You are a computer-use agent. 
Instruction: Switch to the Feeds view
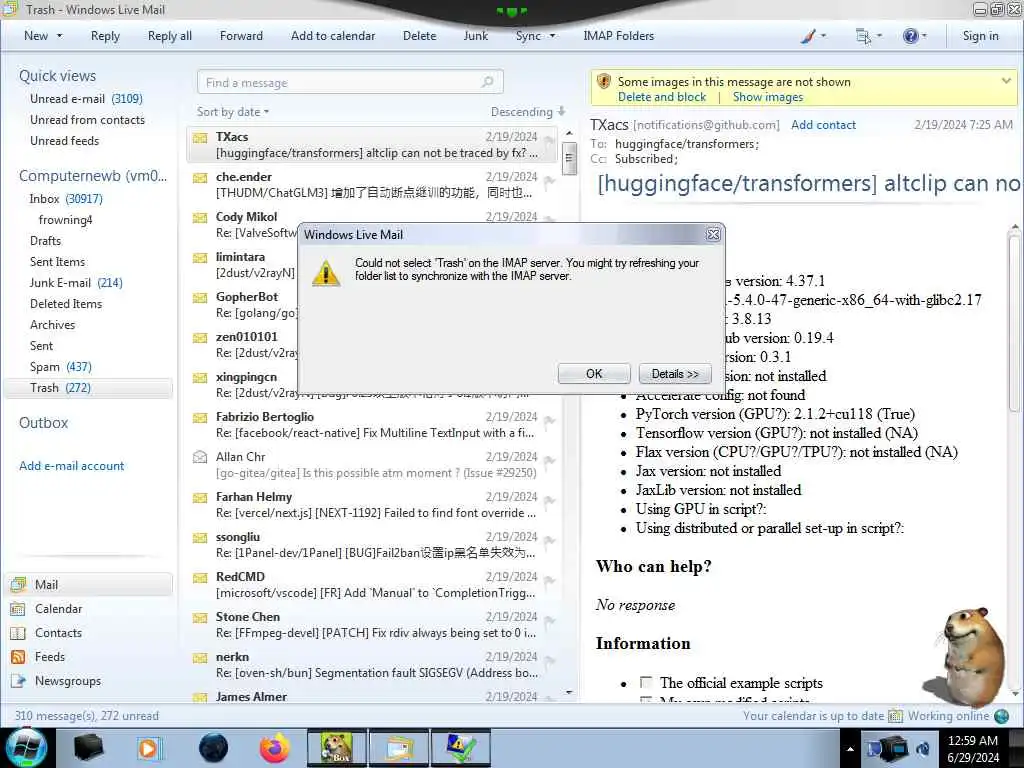click(x=50, y=657)
